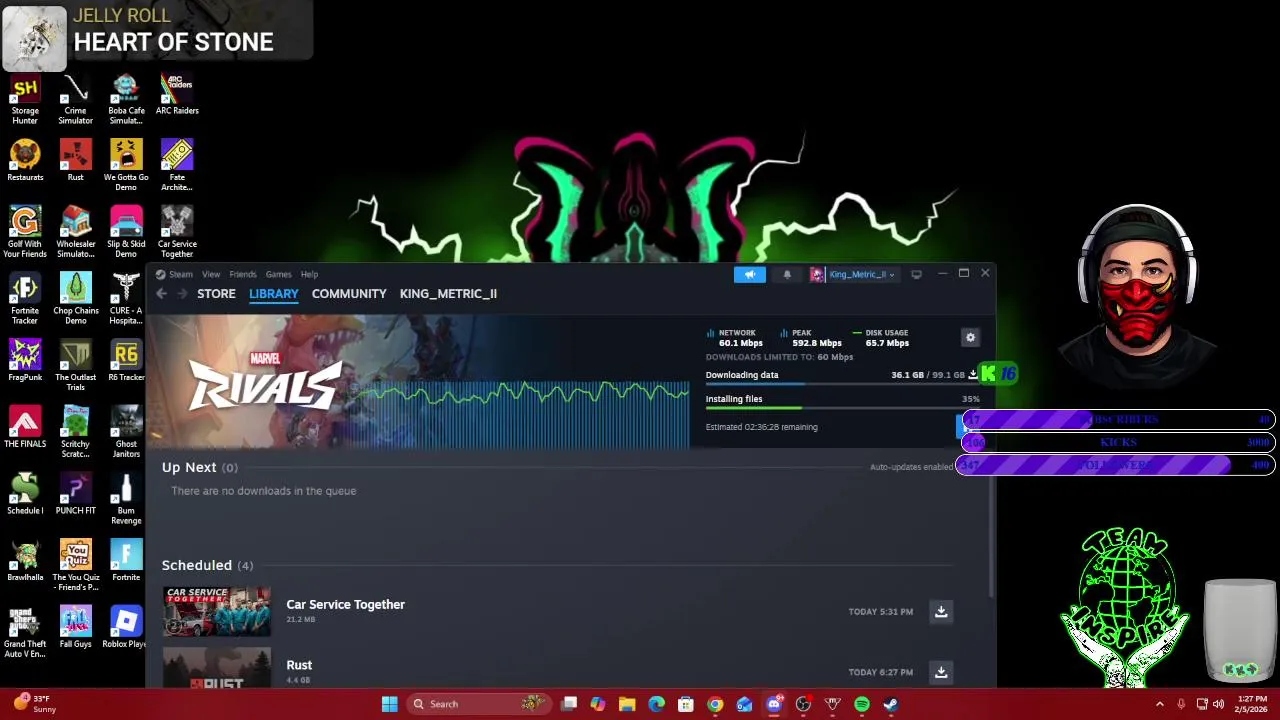Click the Up Next (0) heading
This screenshot has height=720, width=1280.
200,467
